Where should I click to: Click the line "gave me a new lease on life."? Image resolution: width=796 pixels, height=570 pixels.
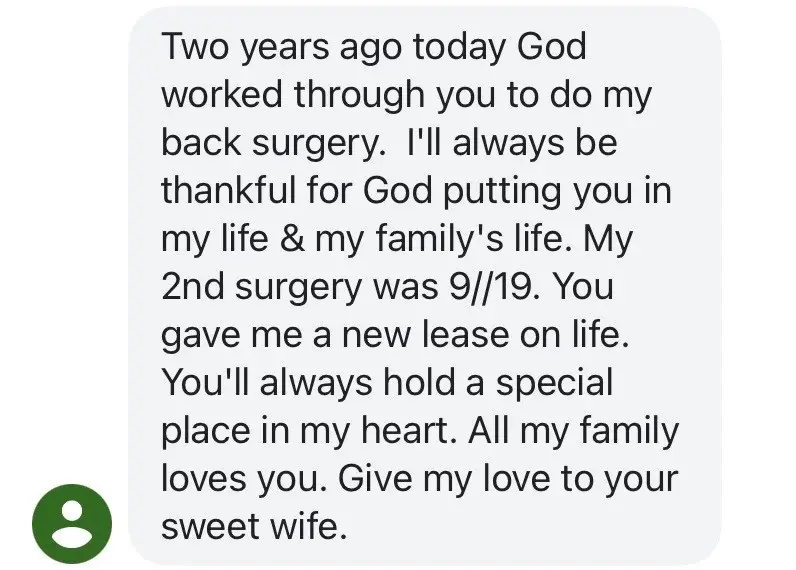point(396,336)
